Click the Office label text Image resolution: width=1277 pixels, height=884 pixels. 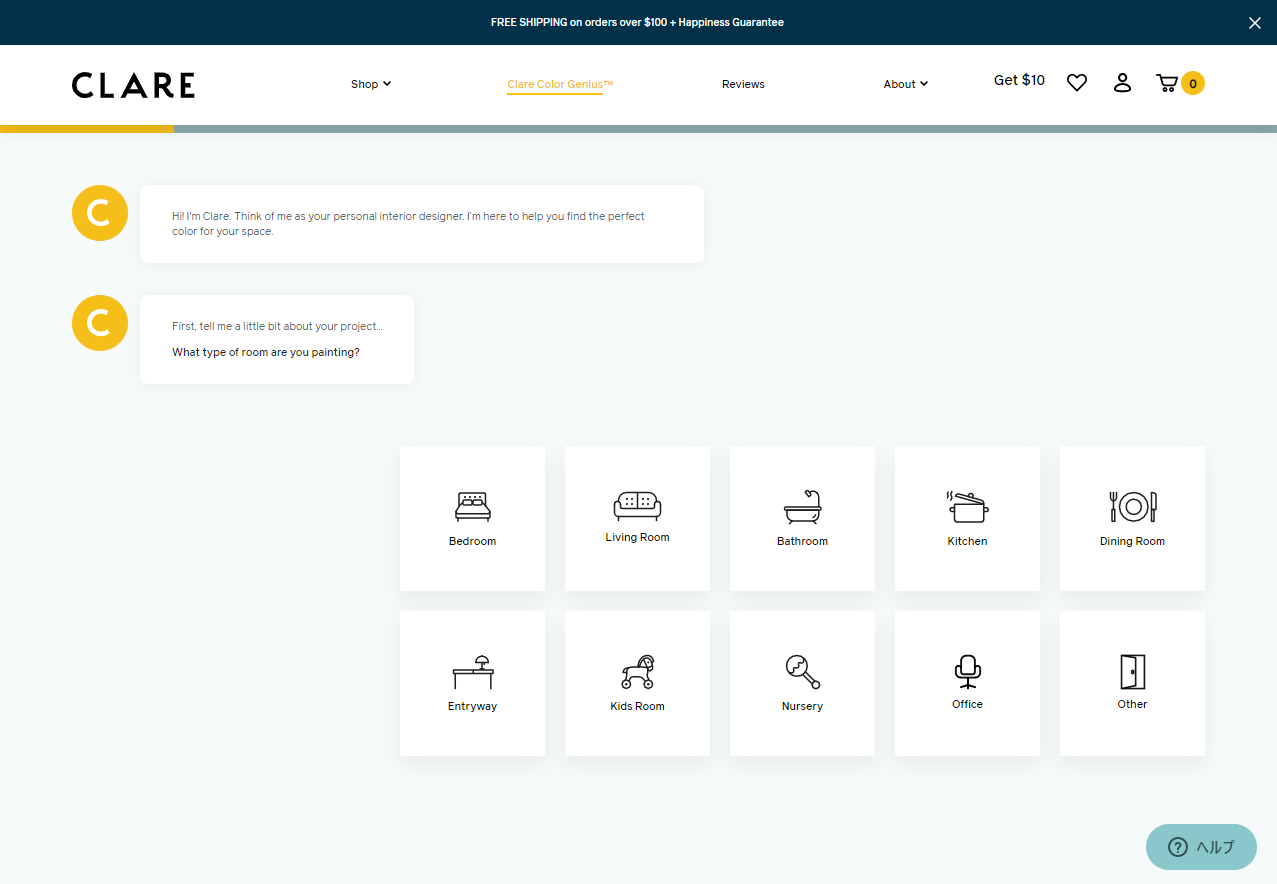coord(967,704)
